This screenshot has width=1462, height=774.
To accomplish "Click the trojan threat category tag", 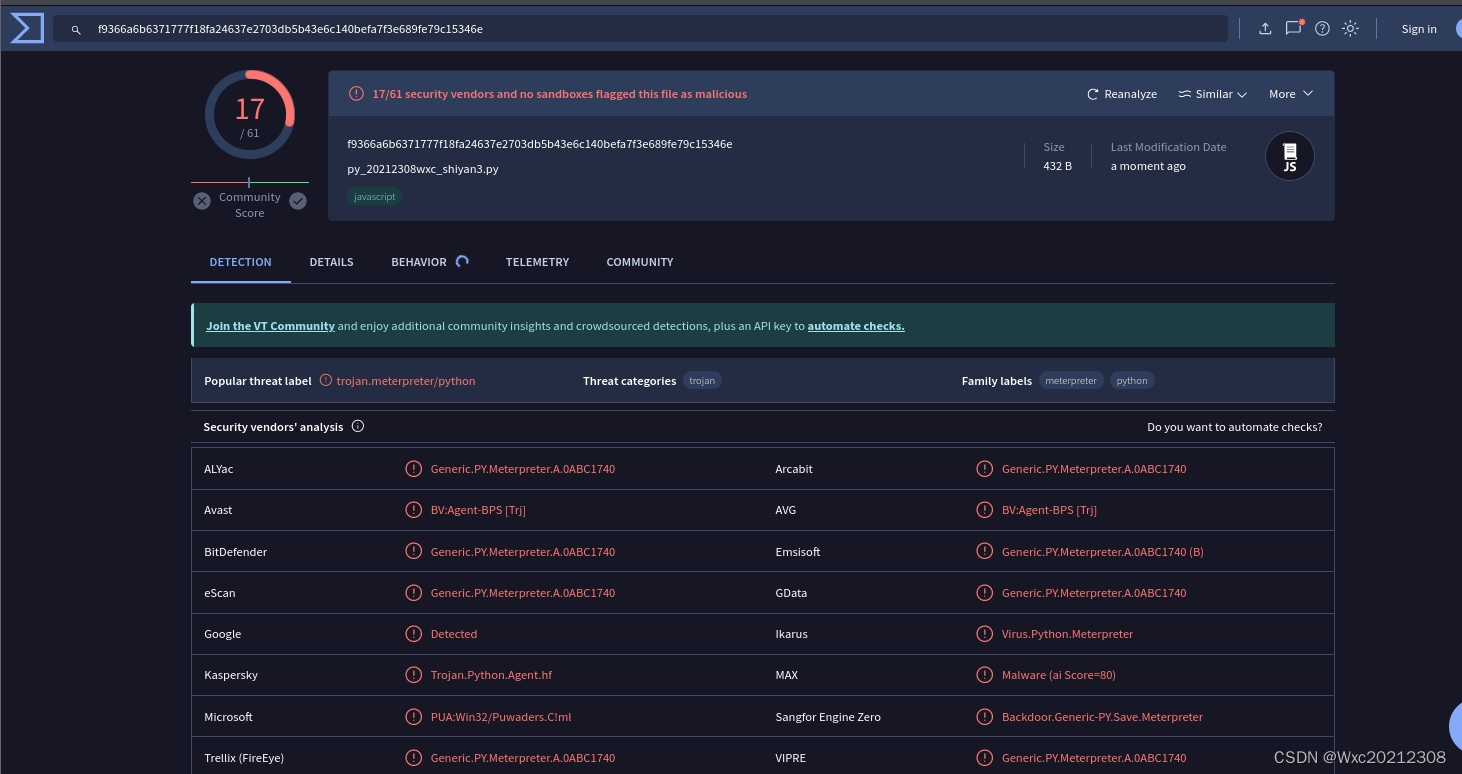I will (x=702, y=381).
